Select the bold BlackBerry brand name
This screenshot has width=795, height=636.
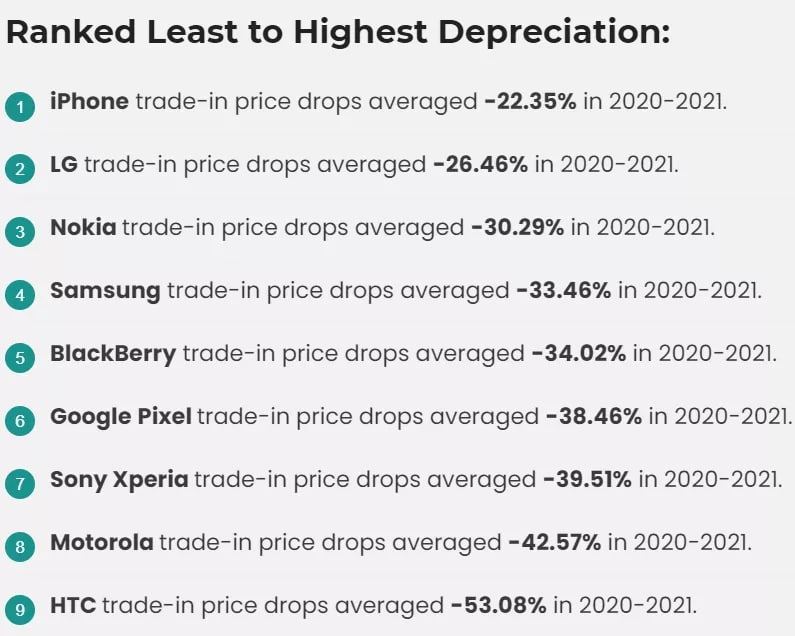point(113,353)
